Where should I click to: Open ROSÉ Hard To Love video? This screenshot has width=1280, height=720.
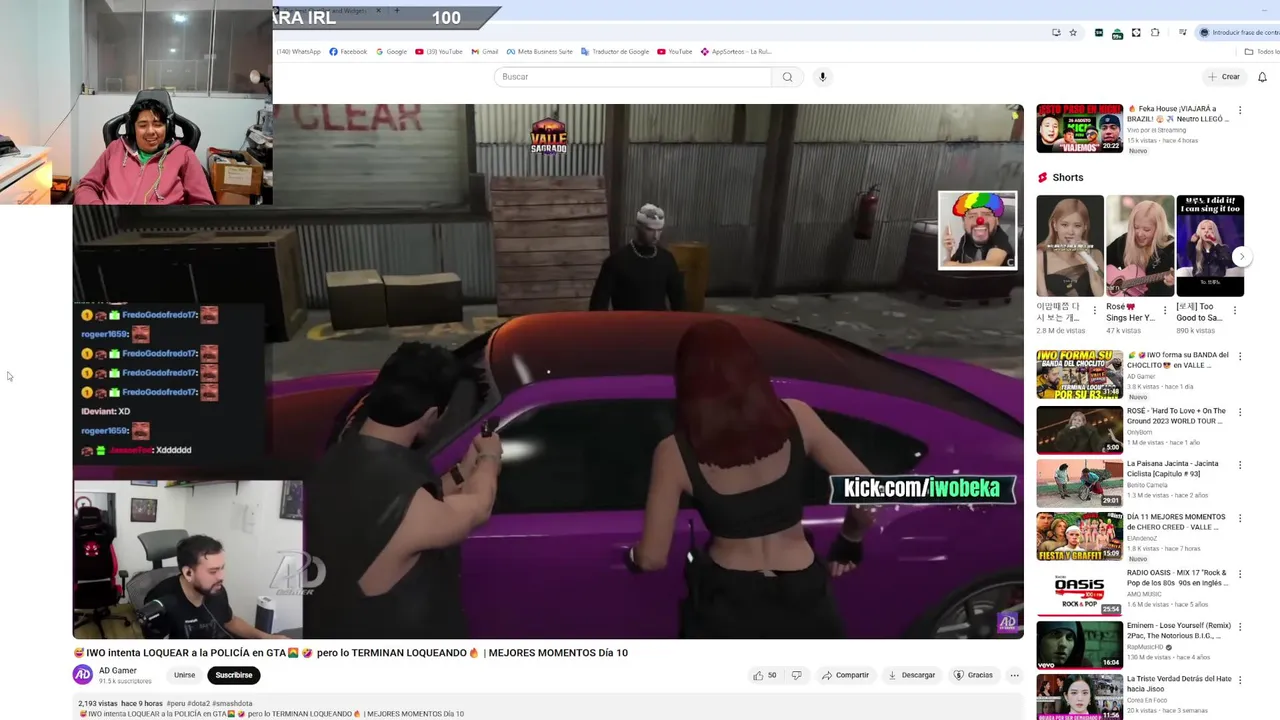(x=1079, y=430)
